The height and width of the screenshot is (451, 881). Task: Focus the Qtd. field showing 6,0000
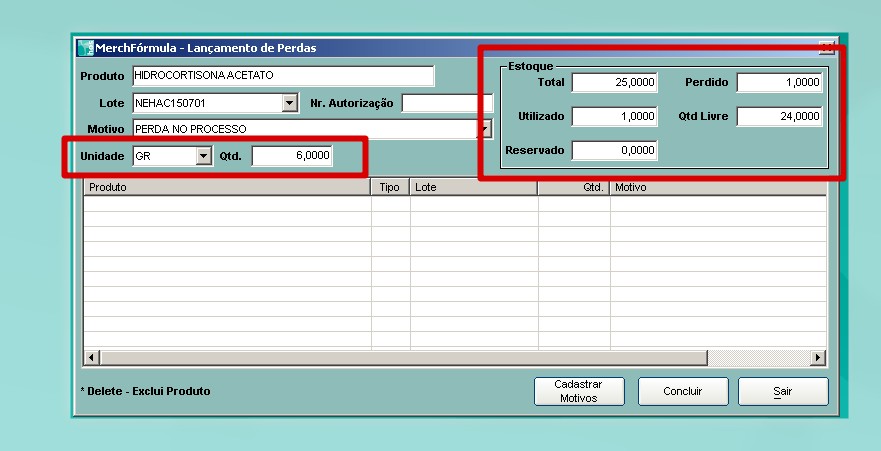292,156
